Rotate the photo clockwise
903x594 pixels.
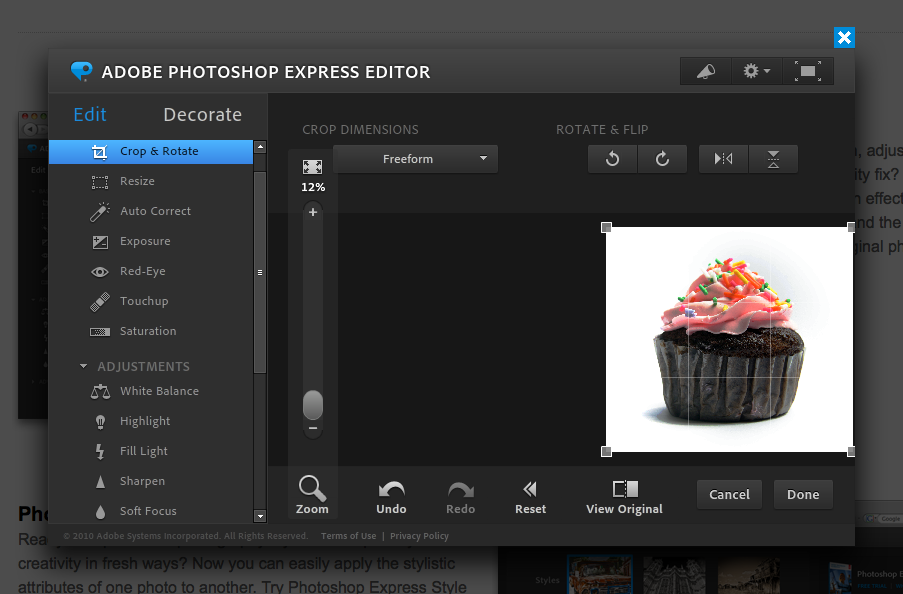[662, 159]
